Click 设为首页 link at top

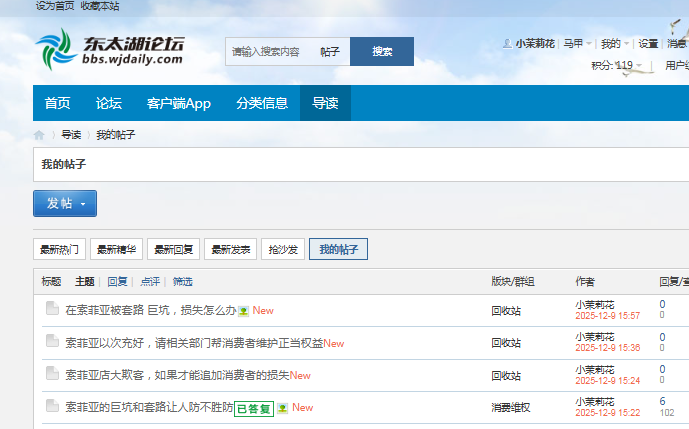[55, 6]
